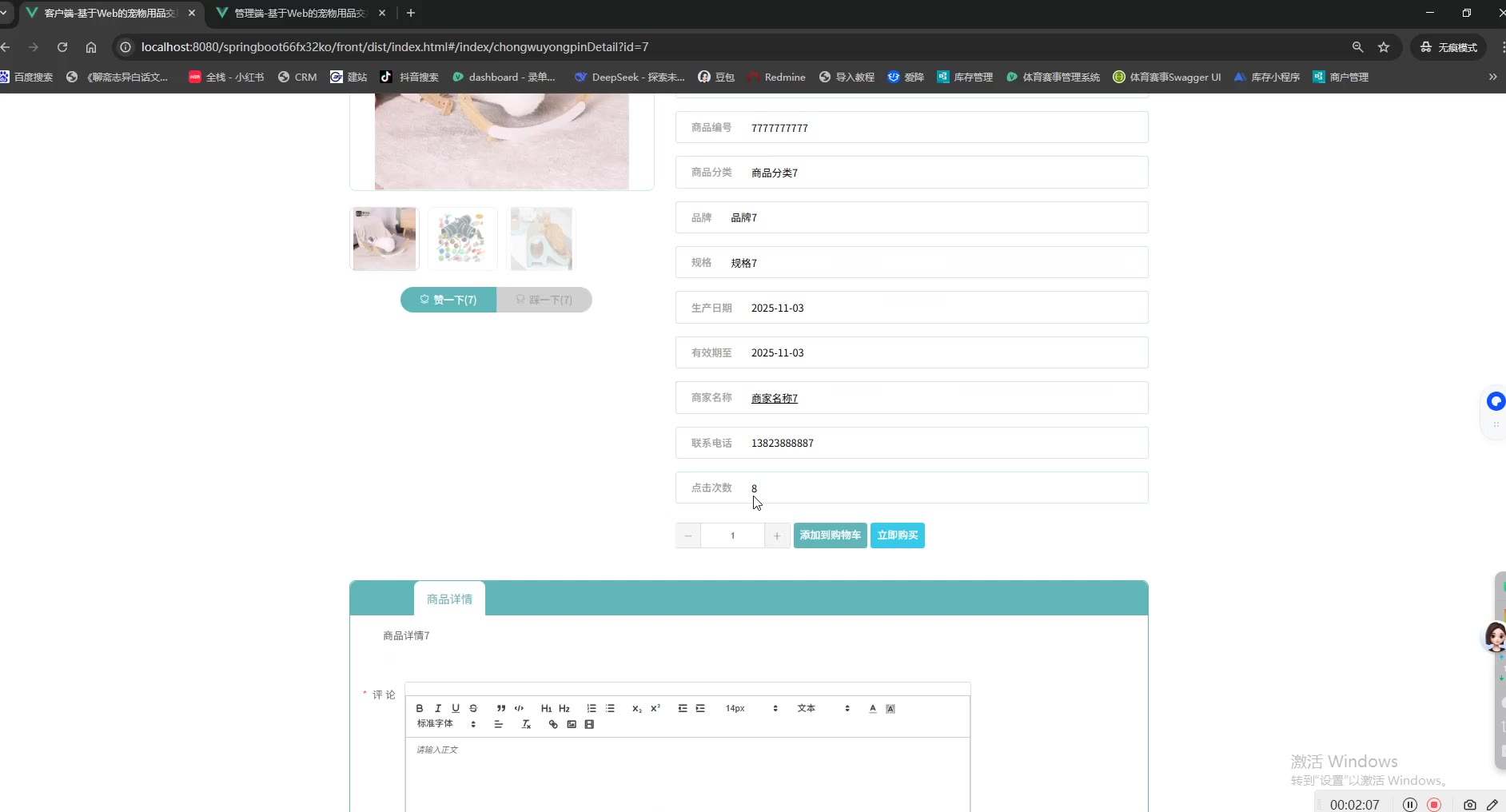
Task: Toggle underline formatting in comment editor
Action: [x=456, y=708]
